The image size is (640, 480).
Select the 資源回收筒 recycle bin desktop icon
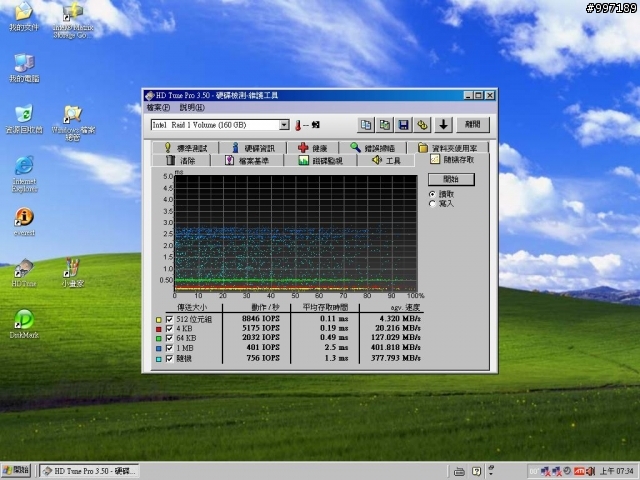[x=24, y=119]
